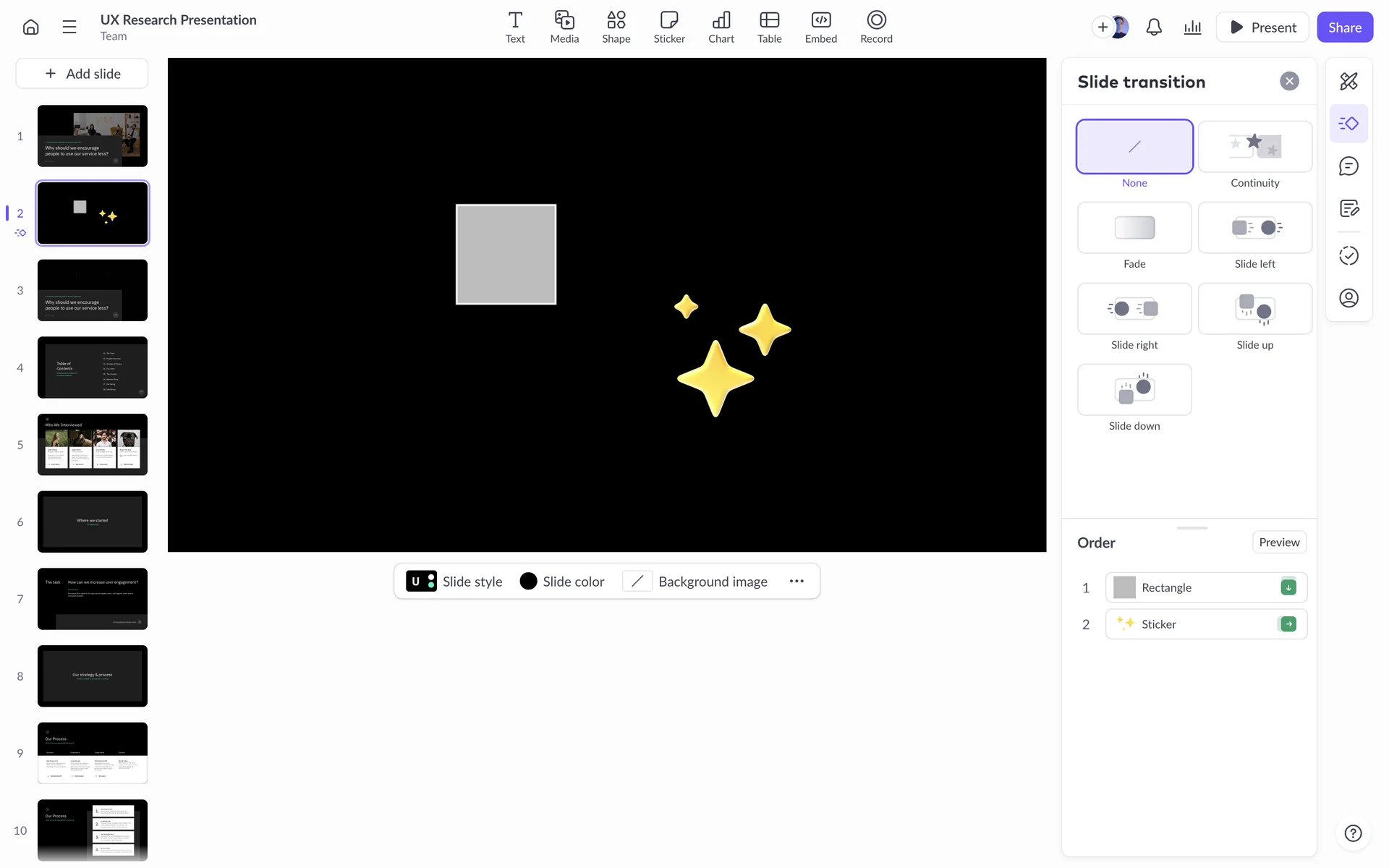Screen dimensions: 1389x868
Task: Open the notifications bell
Action: (1154, 27)
